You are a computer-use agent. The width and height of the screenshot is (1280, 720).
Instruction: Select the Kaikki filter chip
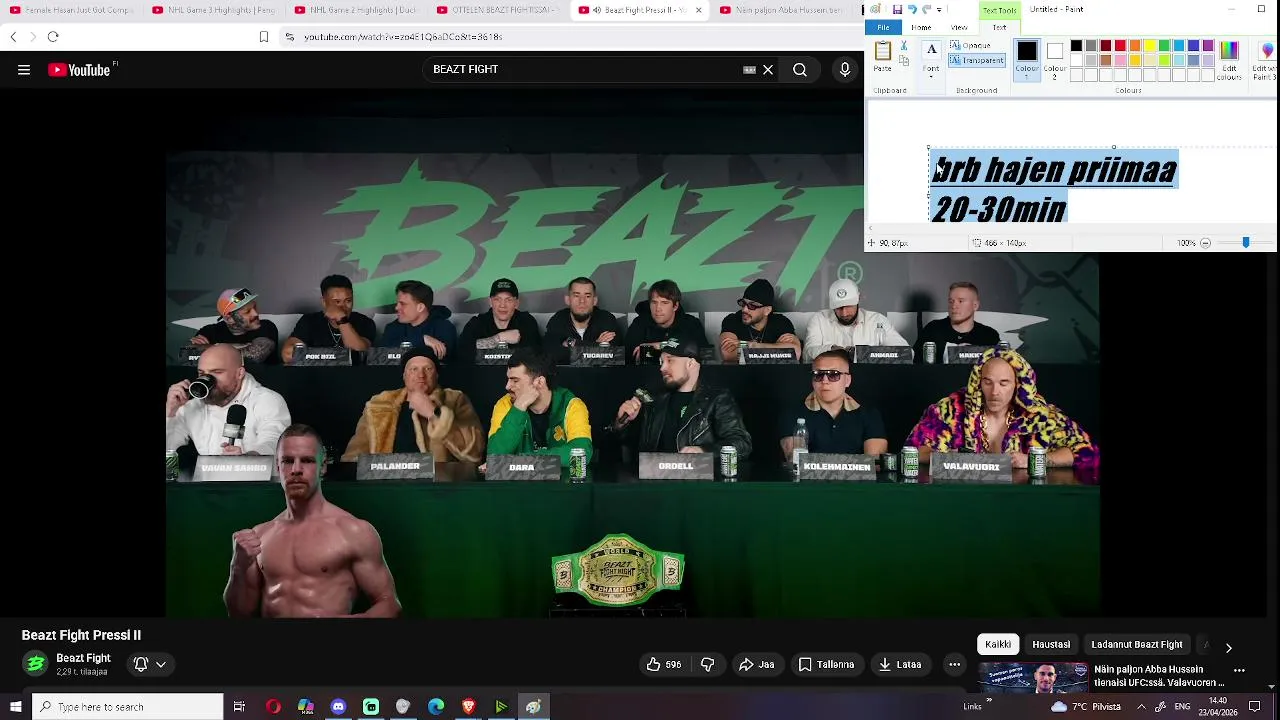[x=998, y=644]
